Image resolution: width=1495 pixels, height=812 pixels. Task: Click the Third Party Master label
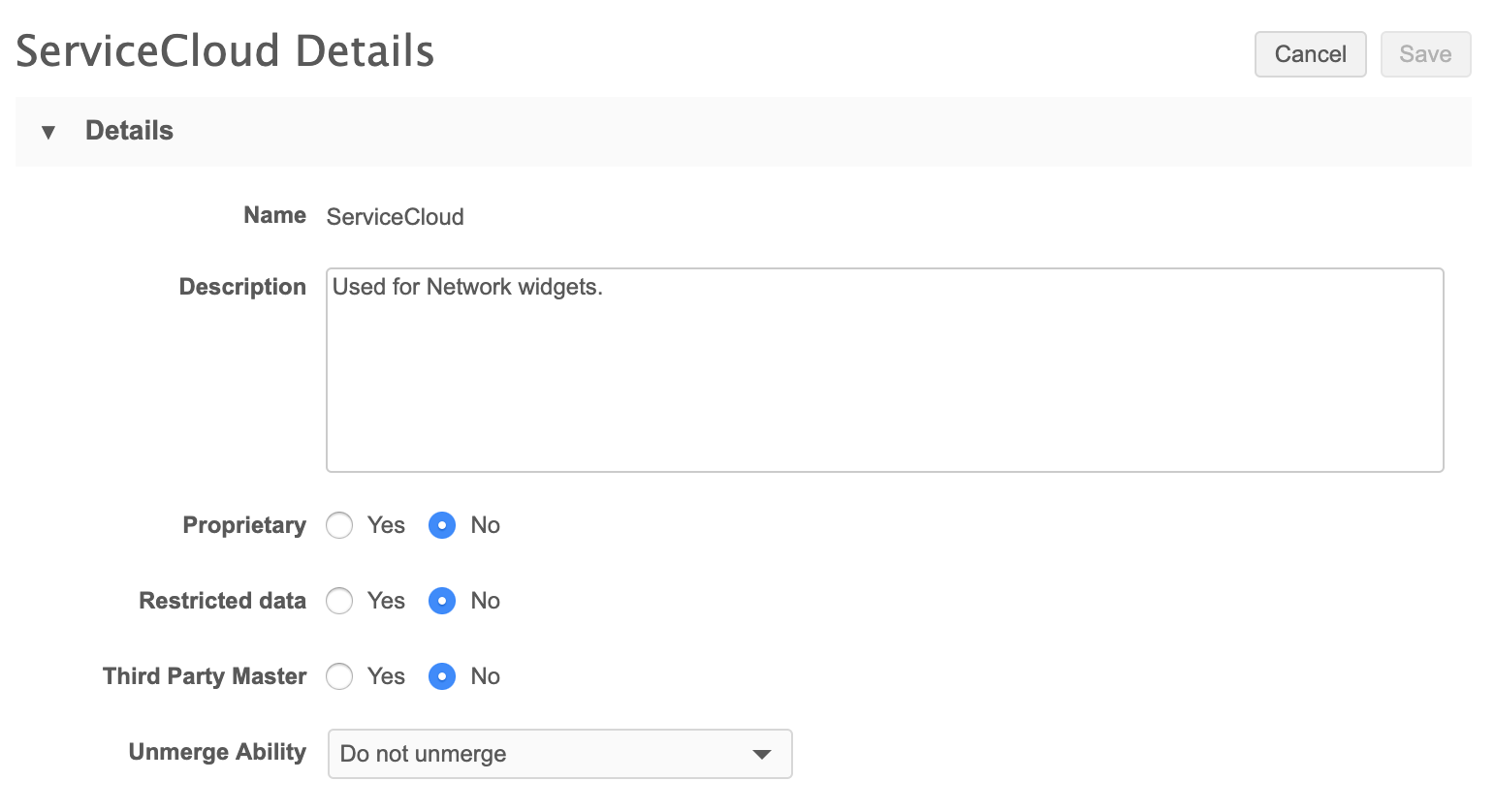(x=205, y=676)
